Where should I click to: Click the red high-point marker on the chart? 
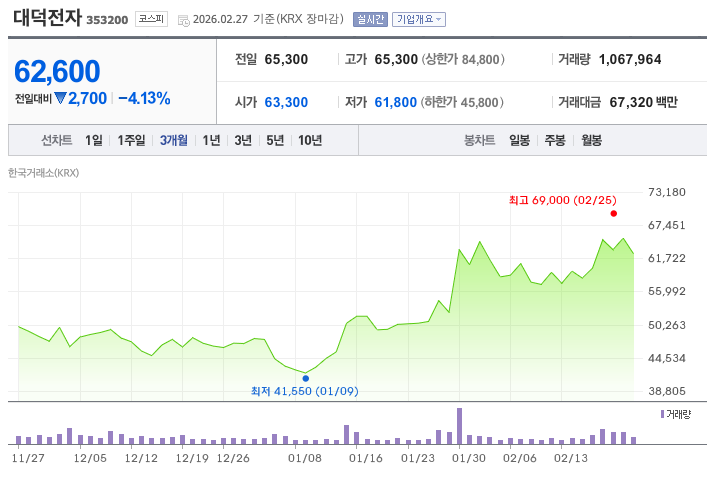click(x=614, y=214)
